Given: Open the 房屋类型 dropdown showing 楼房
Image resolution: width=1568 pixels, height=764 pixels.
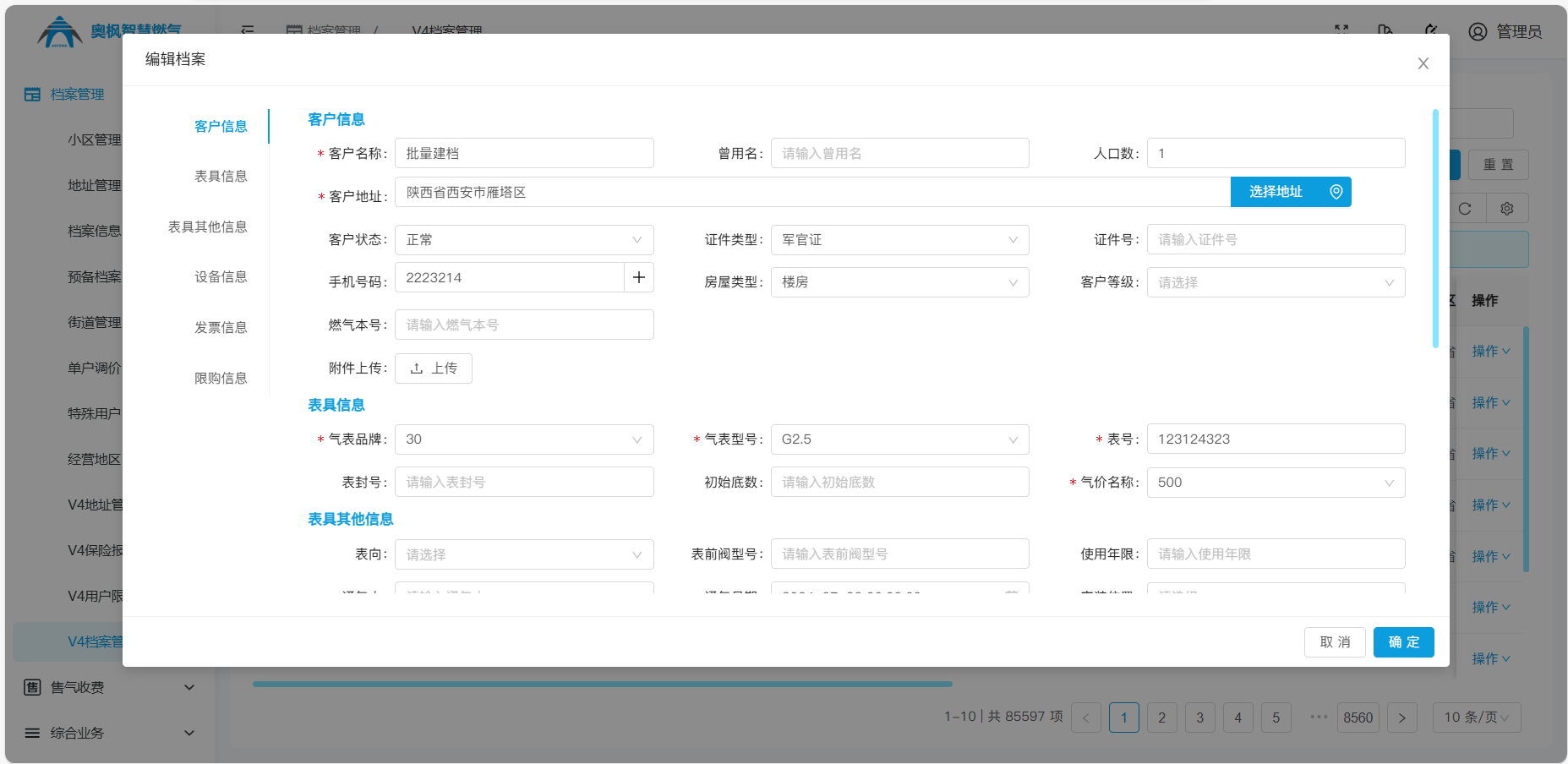Looking at the screenshot, I should [900, 282].
